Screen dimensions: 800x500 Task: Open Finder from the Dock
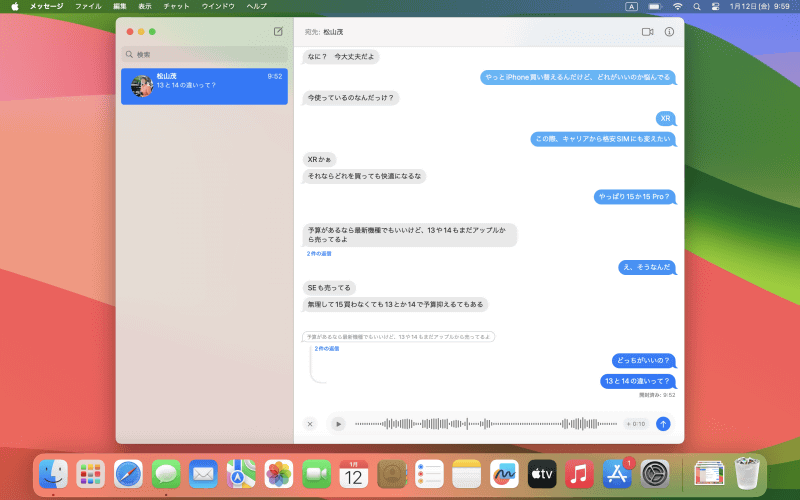coord(53,474)
